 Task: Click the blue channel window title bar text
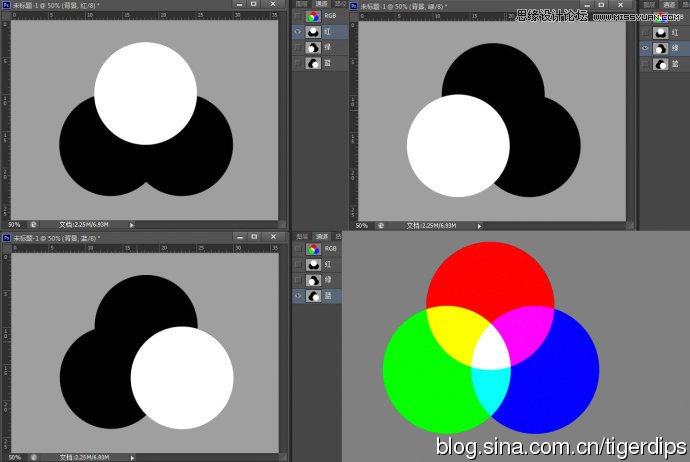(56, 238)
